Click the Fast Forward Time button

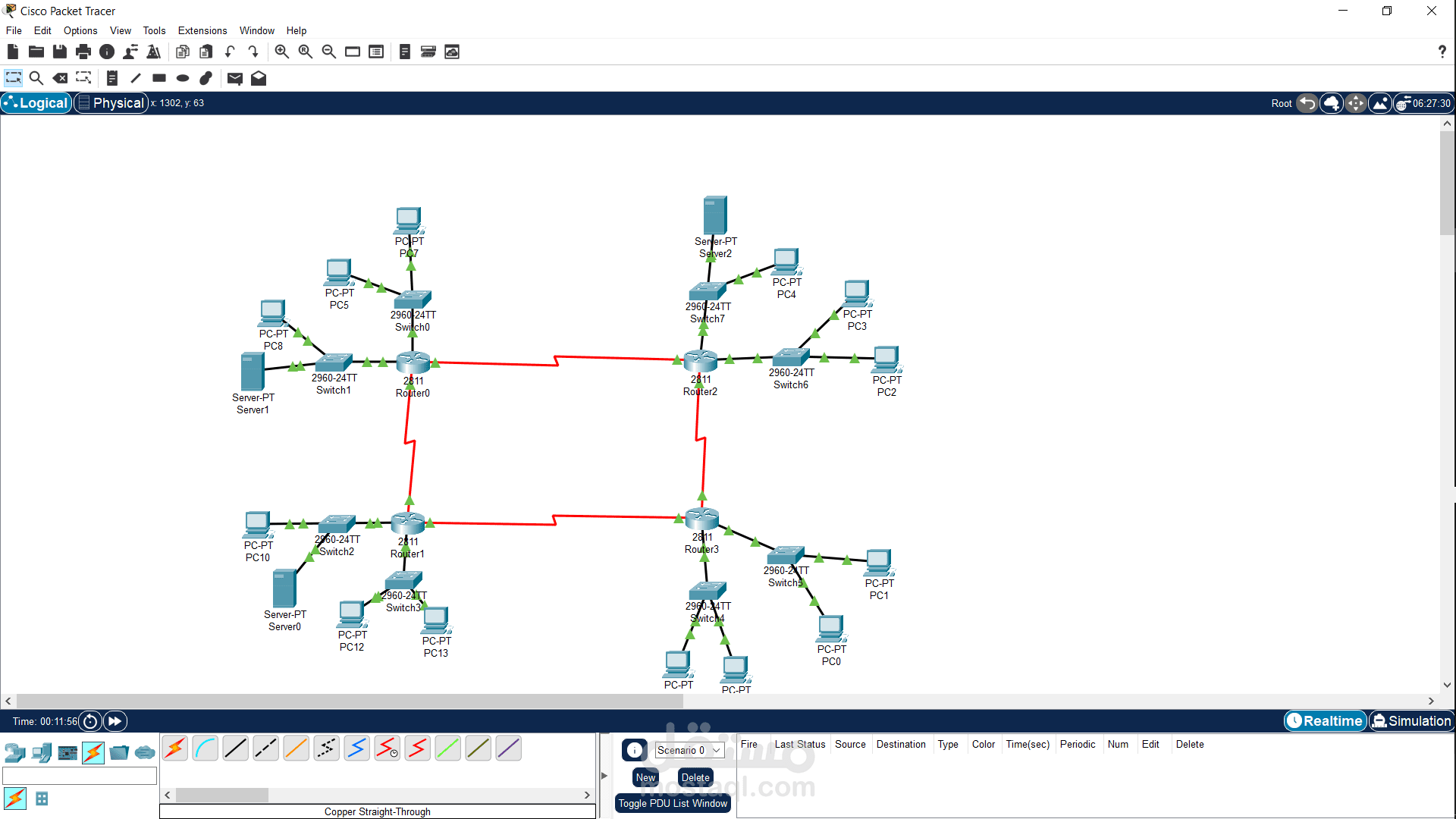tap(115, 721)
